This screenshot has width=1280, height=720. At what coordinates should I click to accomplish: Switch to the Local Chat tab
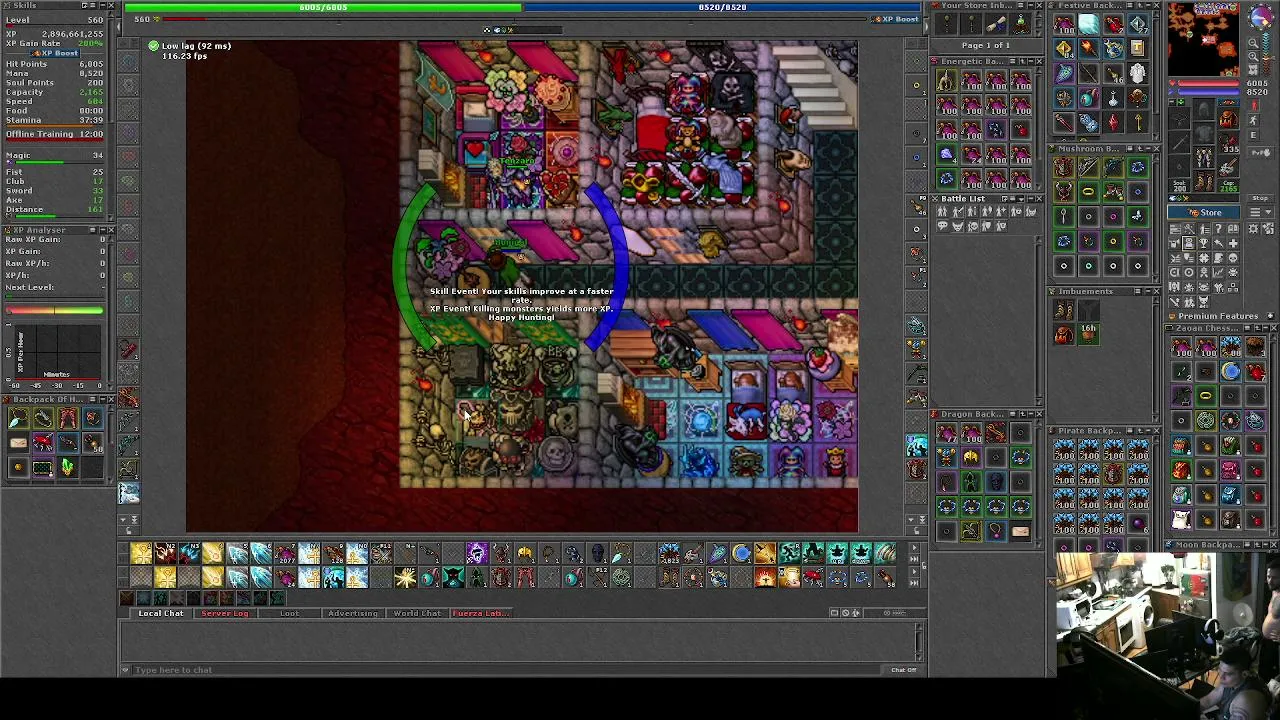[x=161, y=613]
